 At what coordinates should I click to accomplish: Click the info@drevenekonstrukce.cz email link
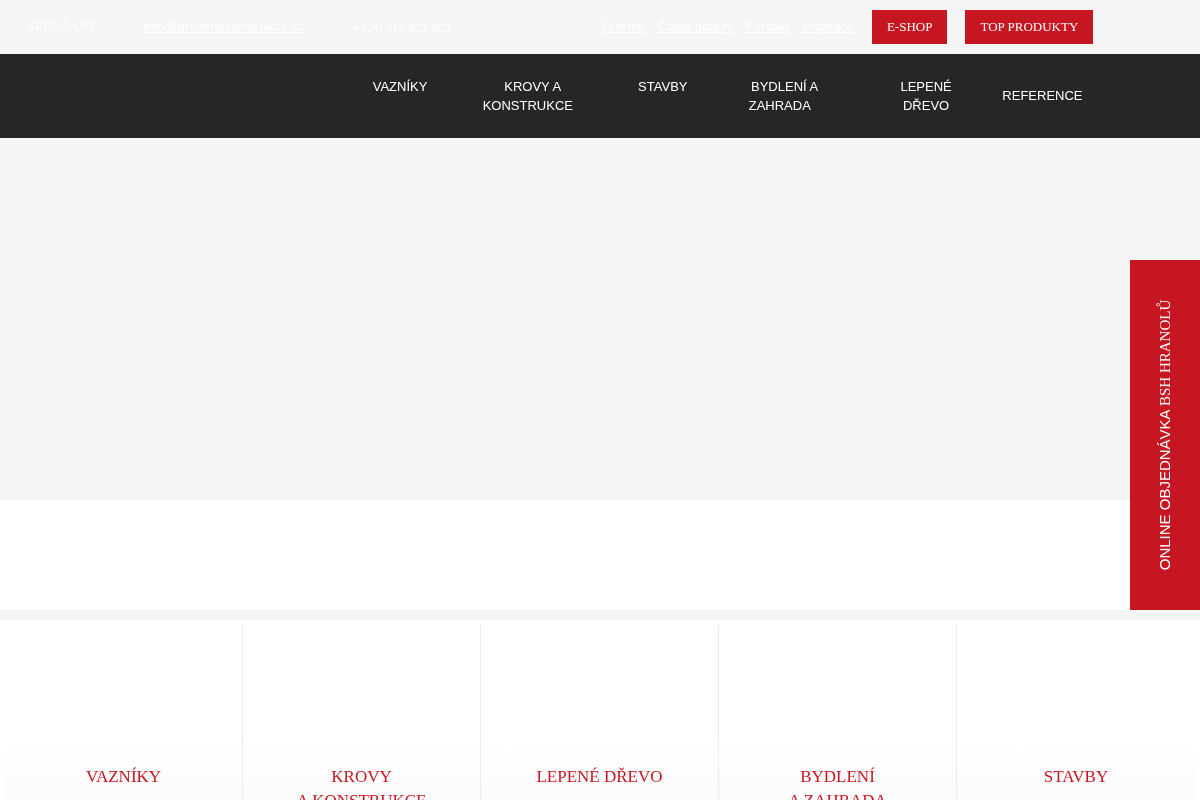pyautogui.click(x=224, y=27)
